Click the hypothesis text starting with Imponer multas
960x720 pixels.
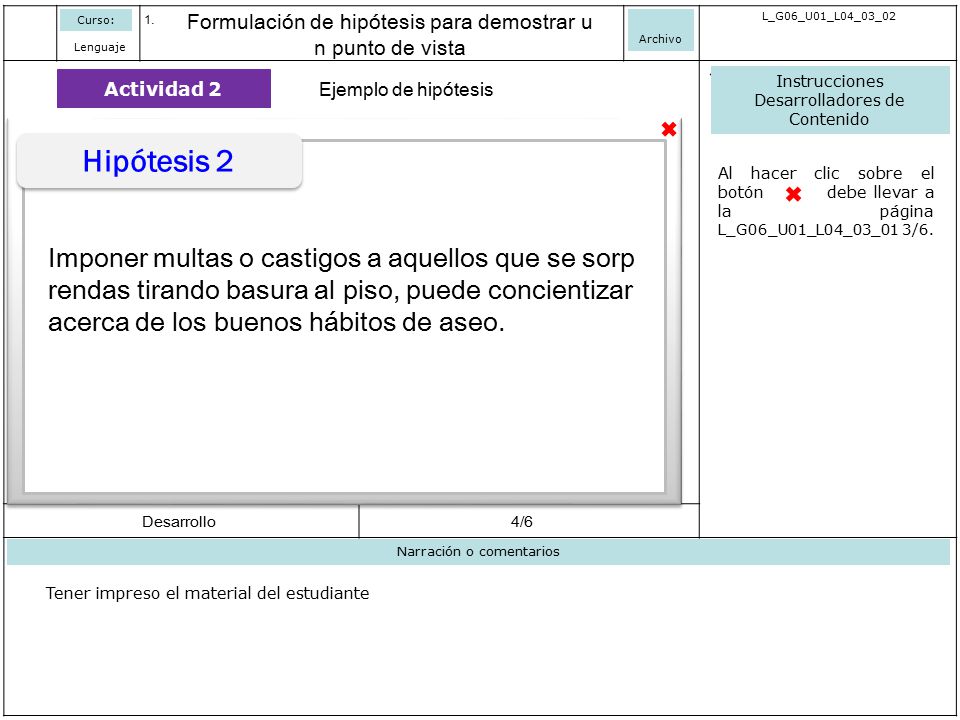(341, 290)
